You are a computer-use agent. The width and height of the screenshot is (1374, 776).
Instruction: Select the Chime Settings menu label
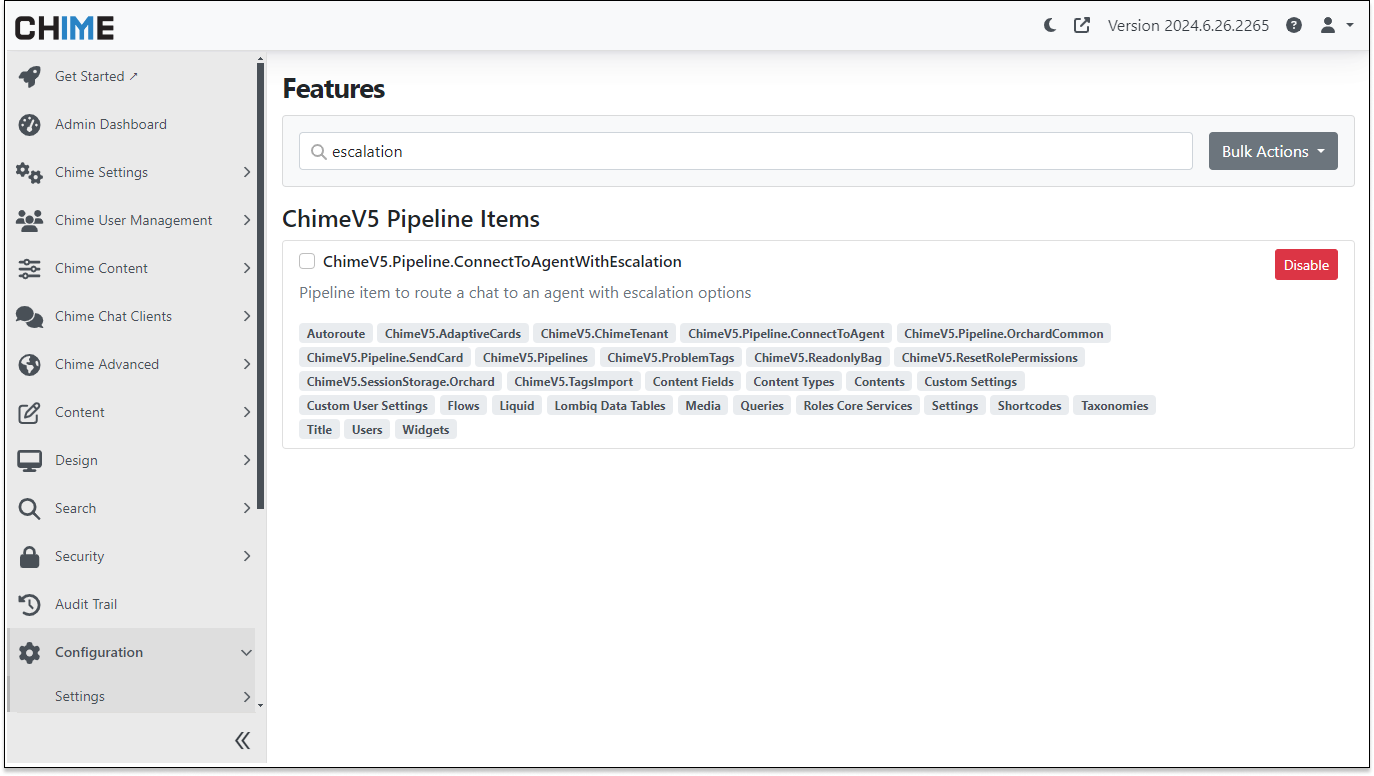[101, 172]
